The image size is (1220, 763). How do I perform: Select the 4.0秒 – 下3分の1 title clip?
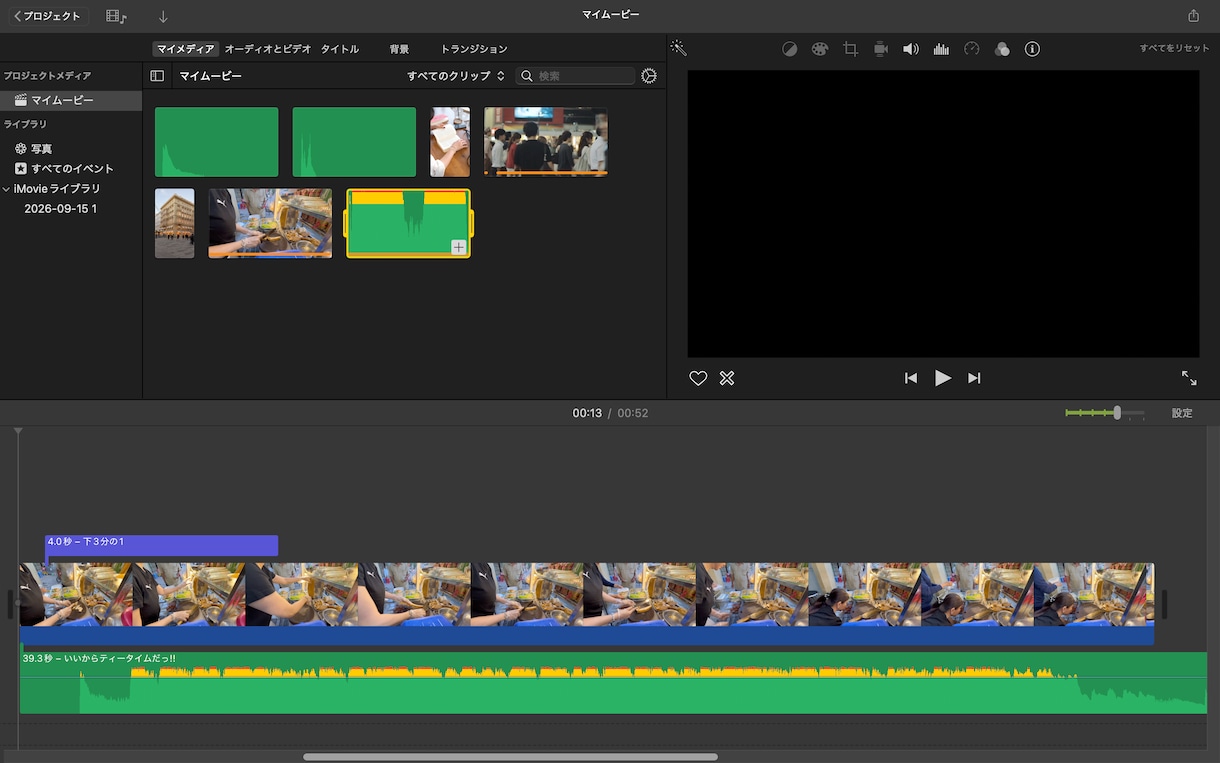pos(162,546)
